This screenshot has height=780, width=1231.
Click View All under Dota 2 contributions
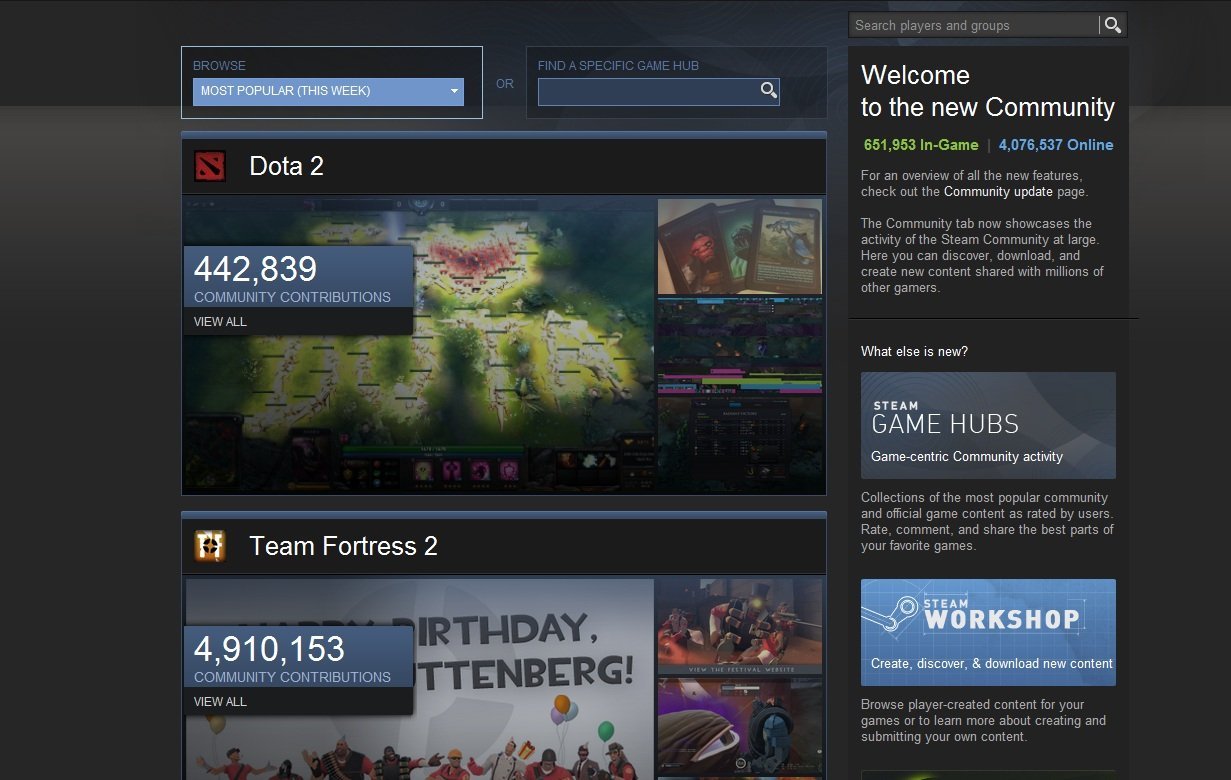(220, 322)
